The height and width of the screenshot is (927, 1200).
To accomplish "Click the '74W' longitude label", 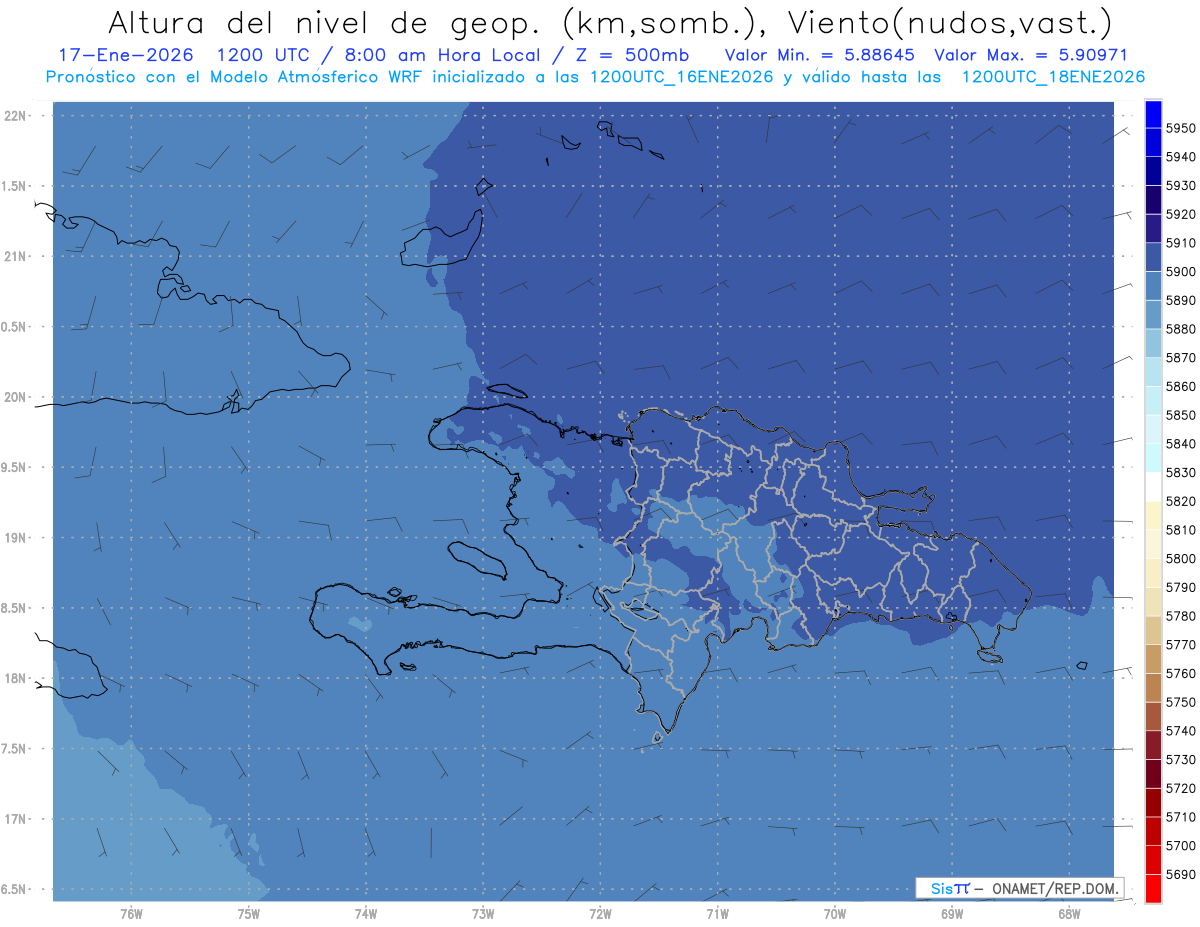I will click(x=365, y=913).
